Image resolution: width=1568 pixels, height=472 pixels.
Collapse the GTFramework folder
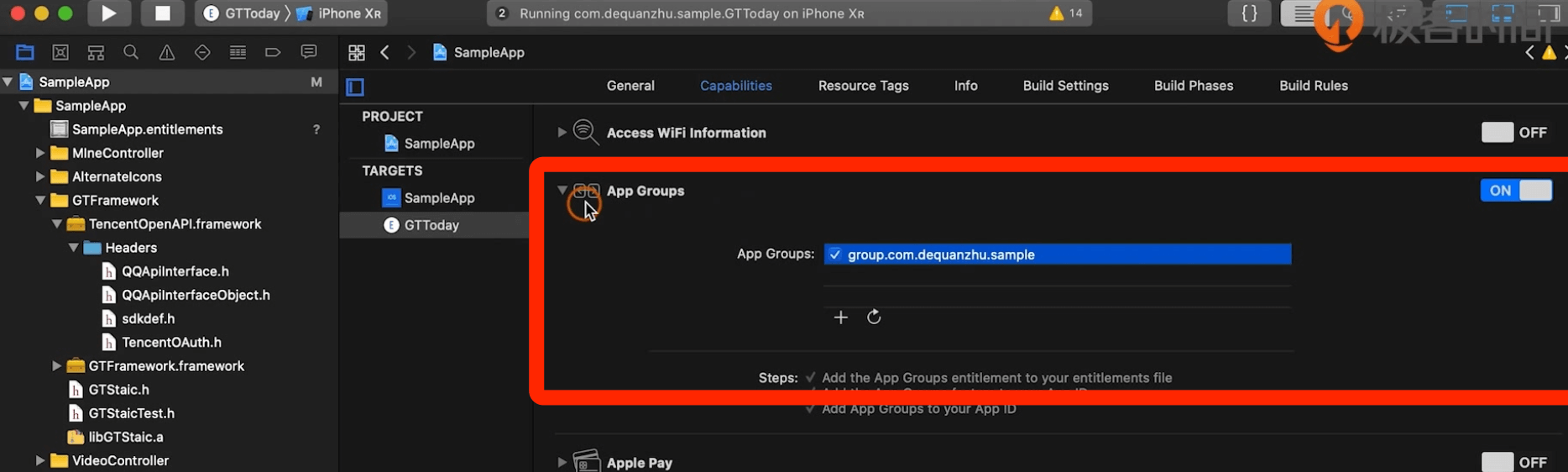pos(40,200)
